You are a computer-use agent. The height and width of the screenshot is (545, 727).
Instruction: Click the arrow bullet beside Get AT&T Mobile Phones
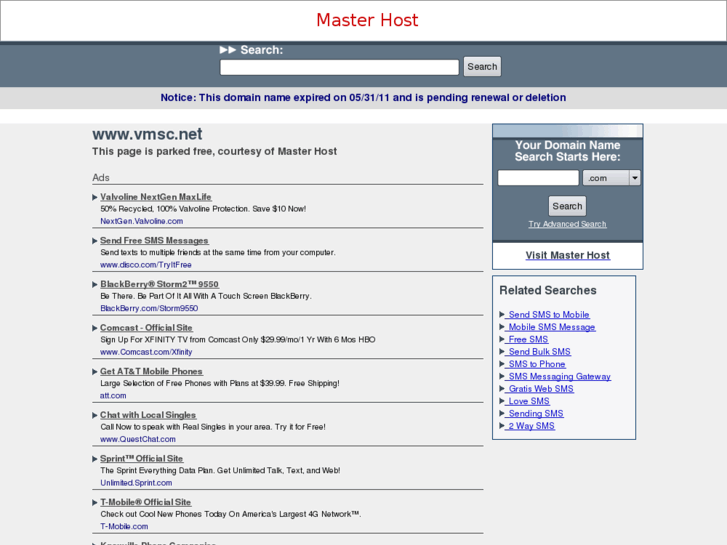click(x=95, y=372)
